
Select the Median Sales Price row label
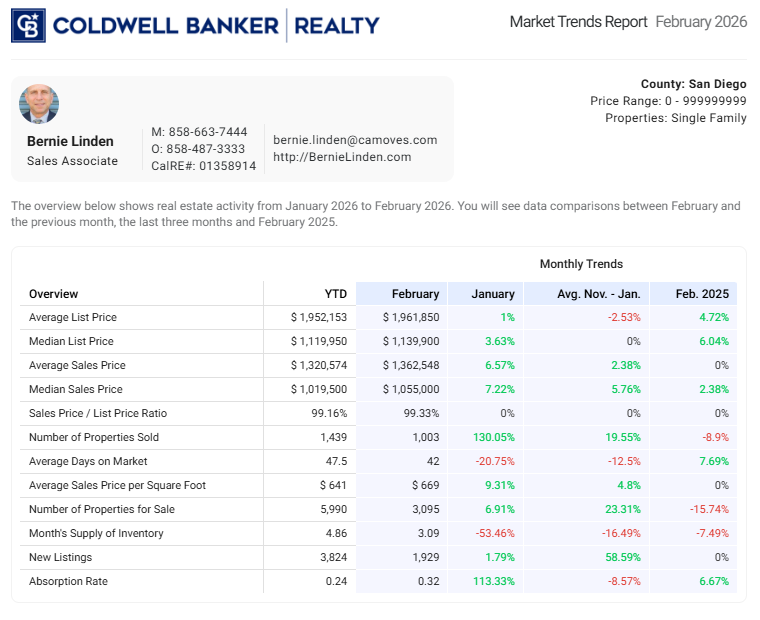coord(76,390)
